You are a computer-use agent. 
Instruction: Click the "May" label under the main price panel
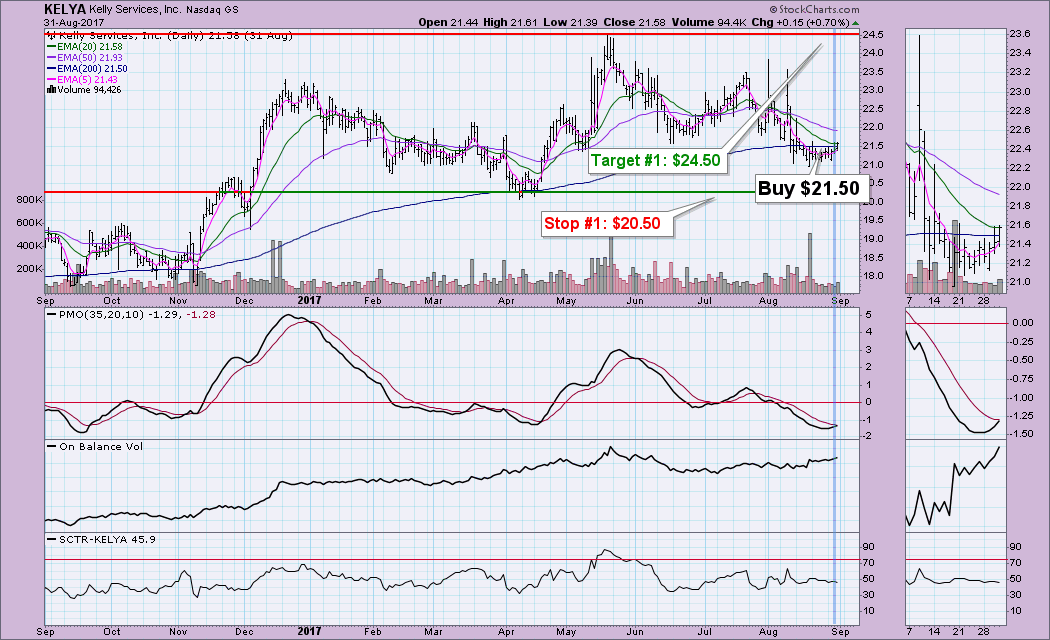click(x=567, y=301)
